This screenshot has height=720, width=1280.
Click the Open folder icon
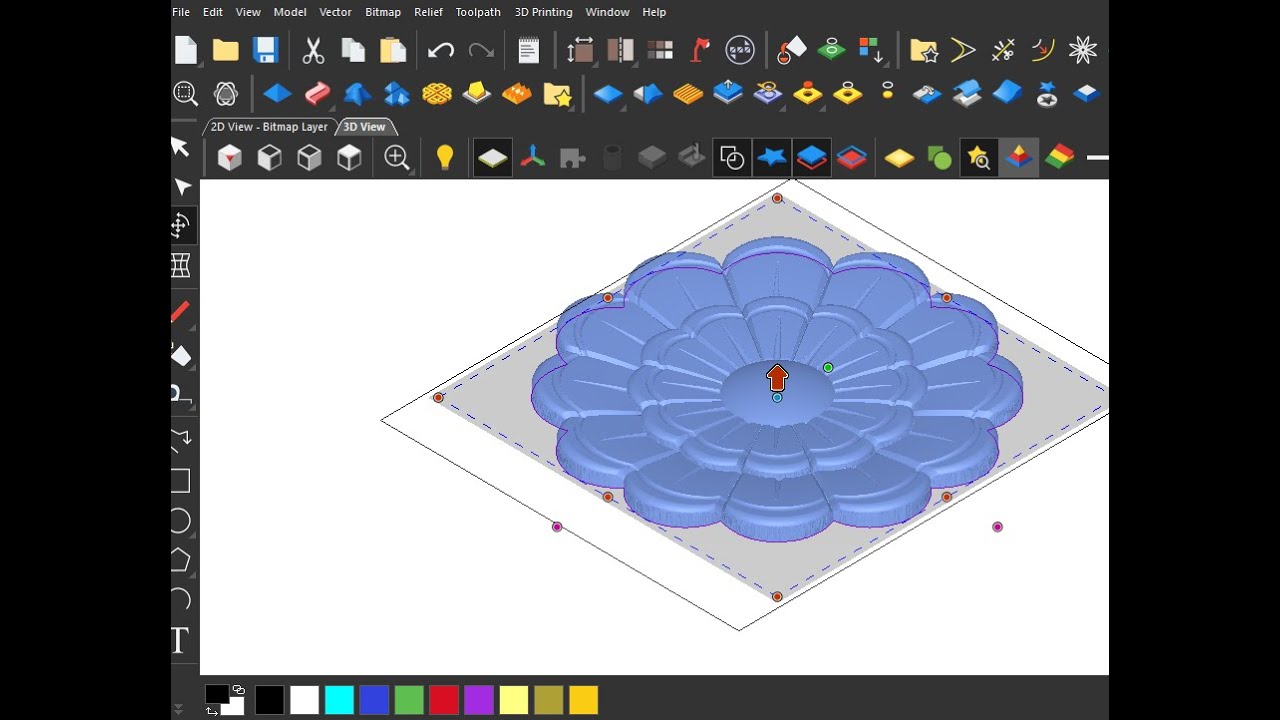[x=226, y=50]
